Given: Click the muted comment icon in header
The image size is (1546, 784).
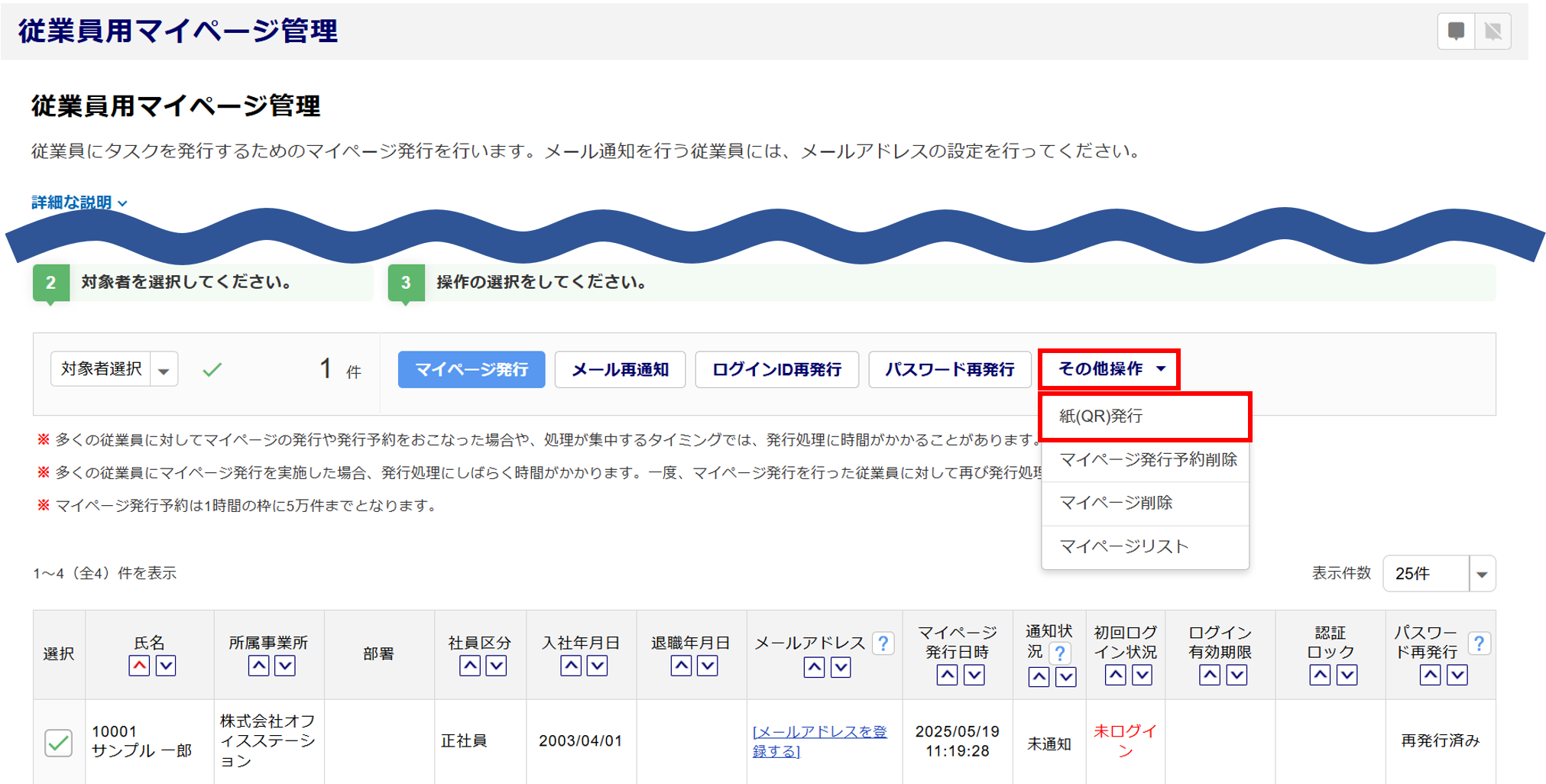Looking at the screenshot, I should coord(1493,31).
